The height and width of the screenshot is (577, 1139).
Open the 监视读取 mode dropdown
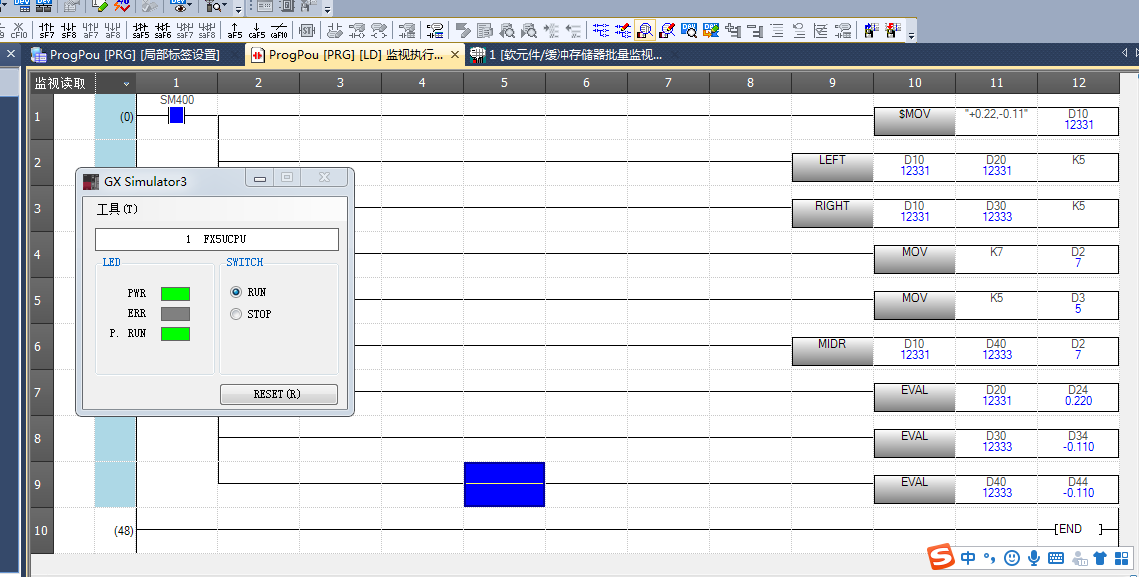pyautogui.click(x=125, y=83)
